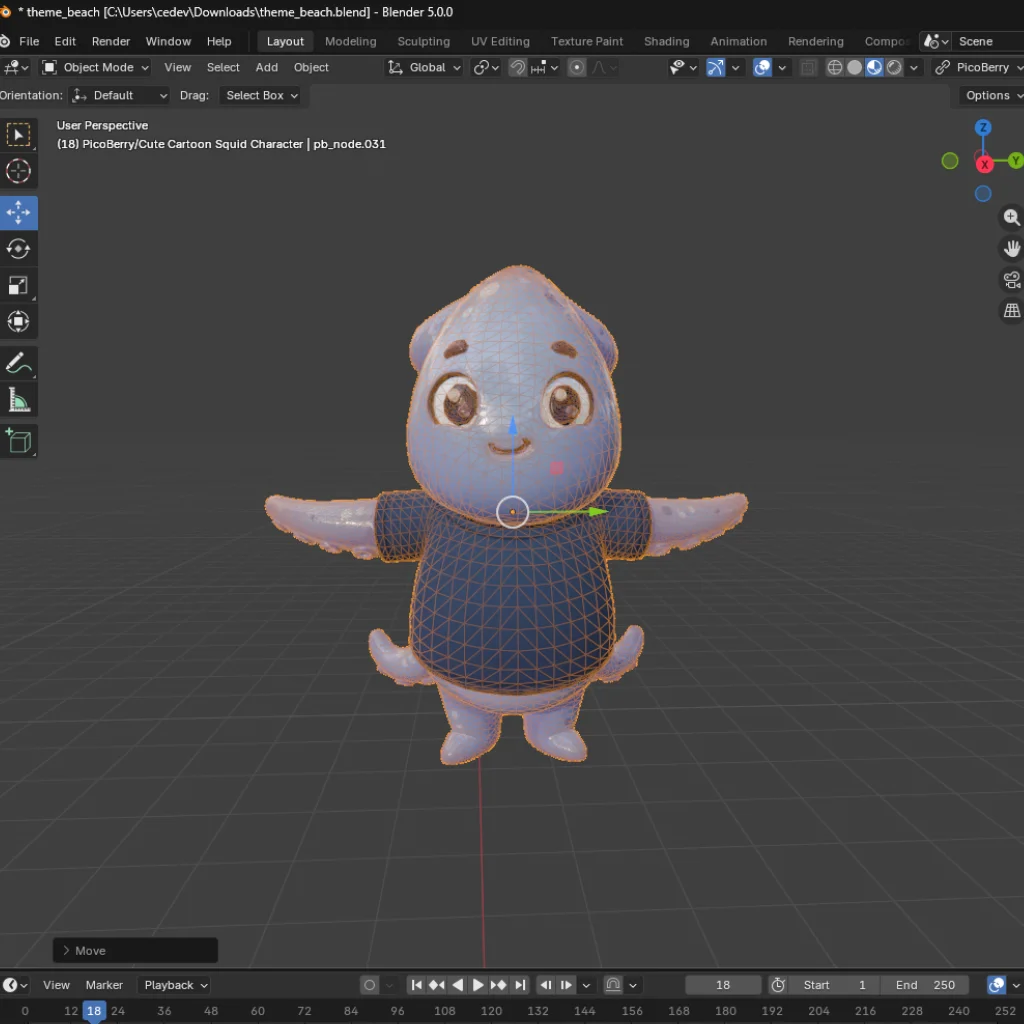Open the viewport Add menu
1024x1024 pixels.
pyautogui.click(x=266, y=67)
